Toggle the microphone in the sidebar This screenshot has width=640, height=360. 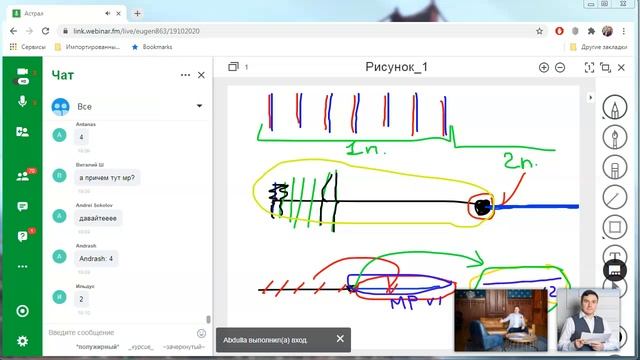pyautogui.click(x=22, y=101)
